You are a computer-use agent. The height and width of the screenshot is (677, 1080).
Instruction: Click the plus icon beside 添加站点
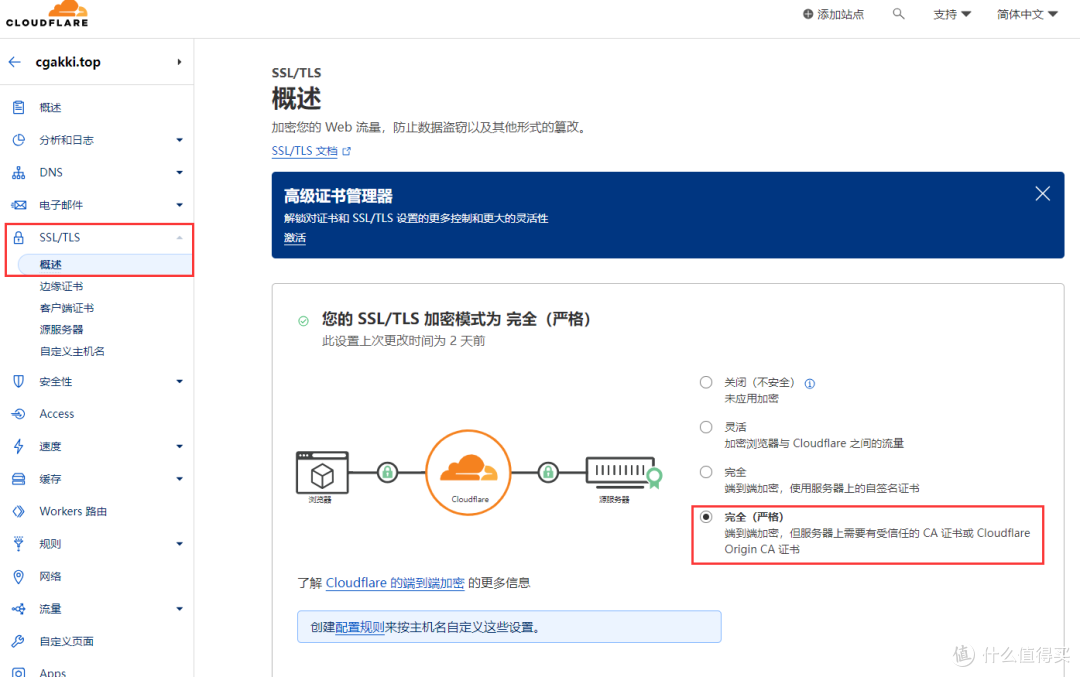(808, 14)
